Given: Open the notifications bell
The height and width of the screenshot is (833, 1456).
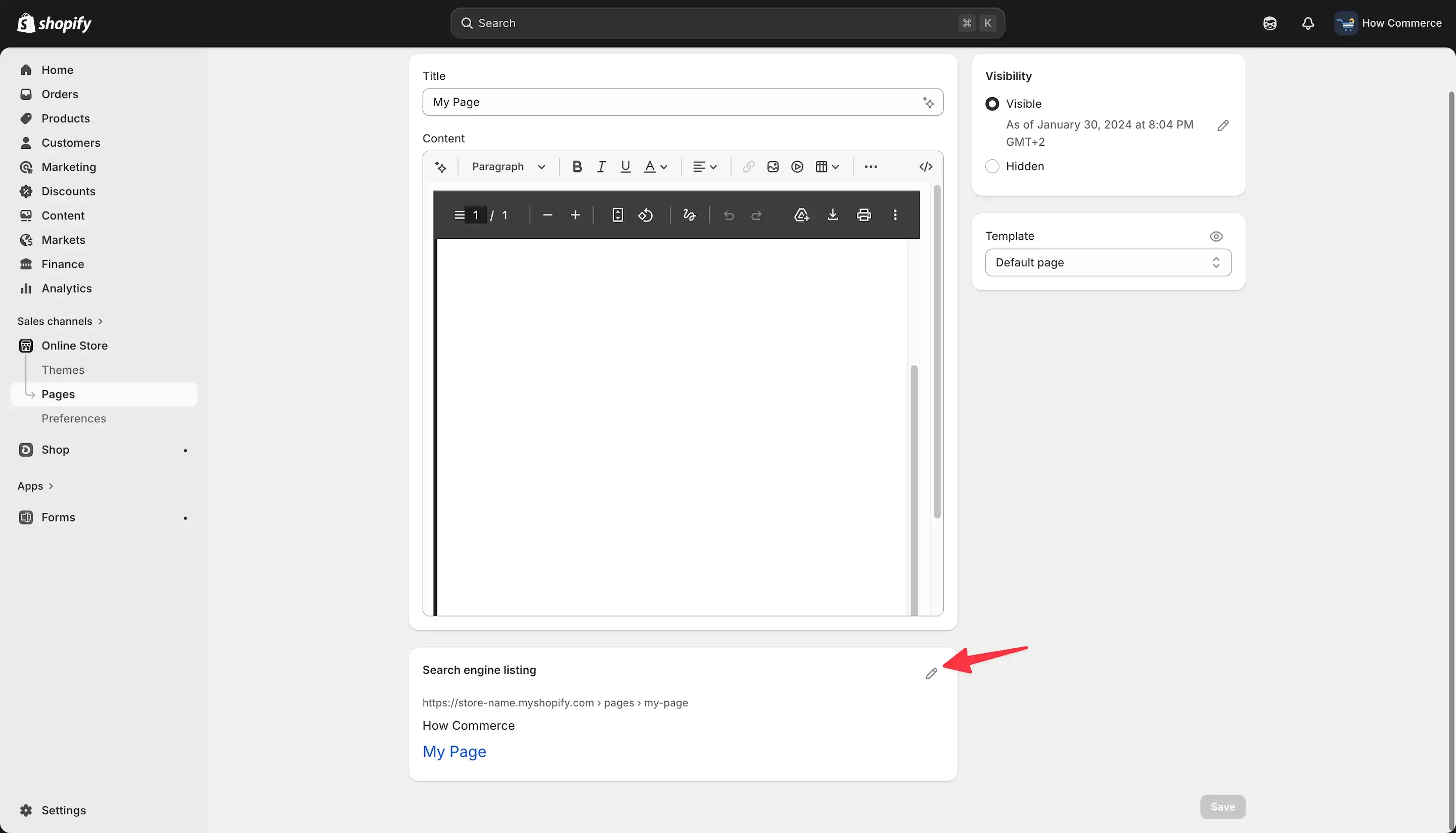Looking at the screenshot, I should [x=1308, y=23].
